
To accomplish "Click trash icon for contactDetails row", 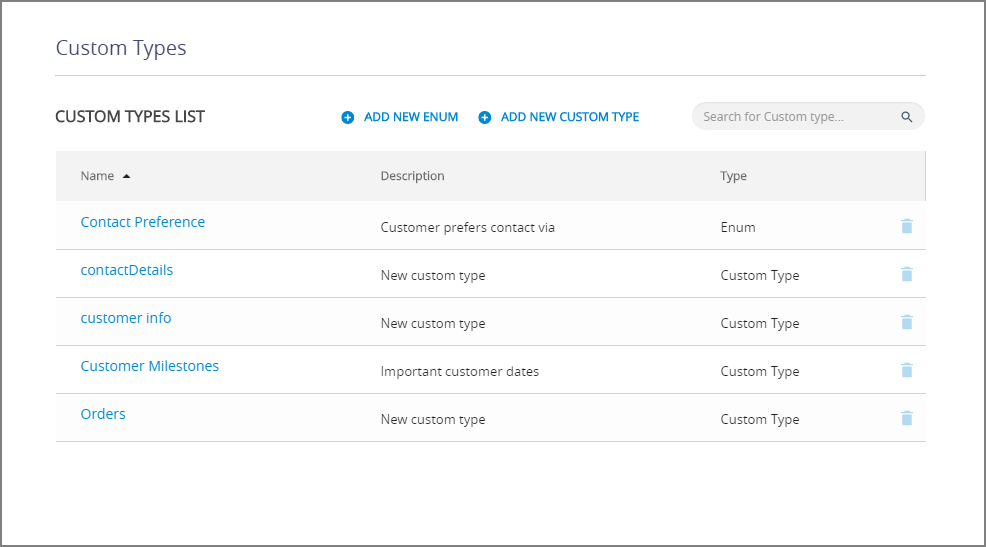I will point(906,274).
